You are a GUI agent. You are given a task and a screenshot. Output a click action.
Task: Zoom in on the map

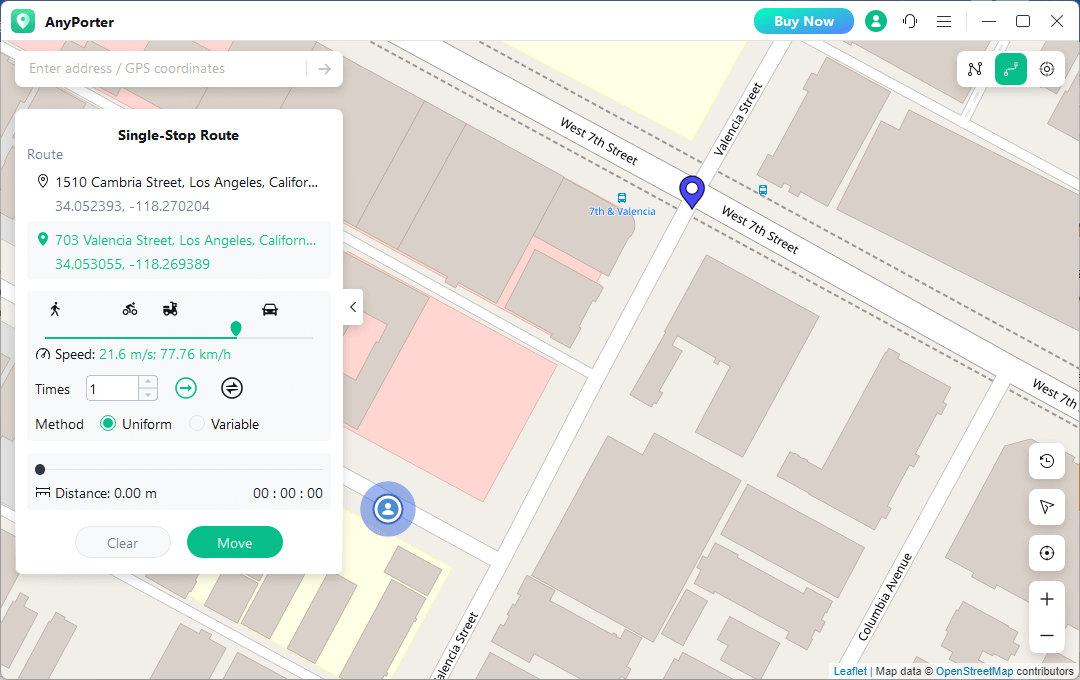tap(1047, 599)
